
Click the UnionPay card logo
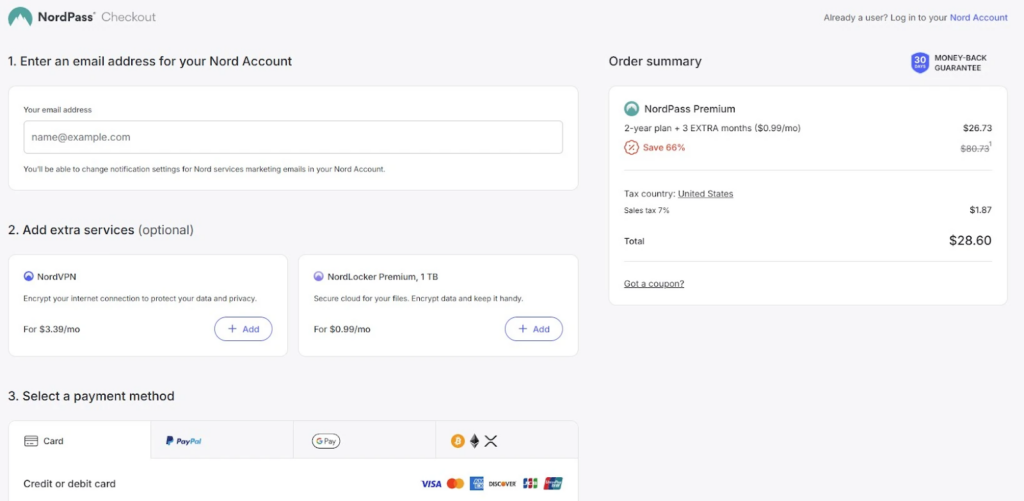[552, 484]
